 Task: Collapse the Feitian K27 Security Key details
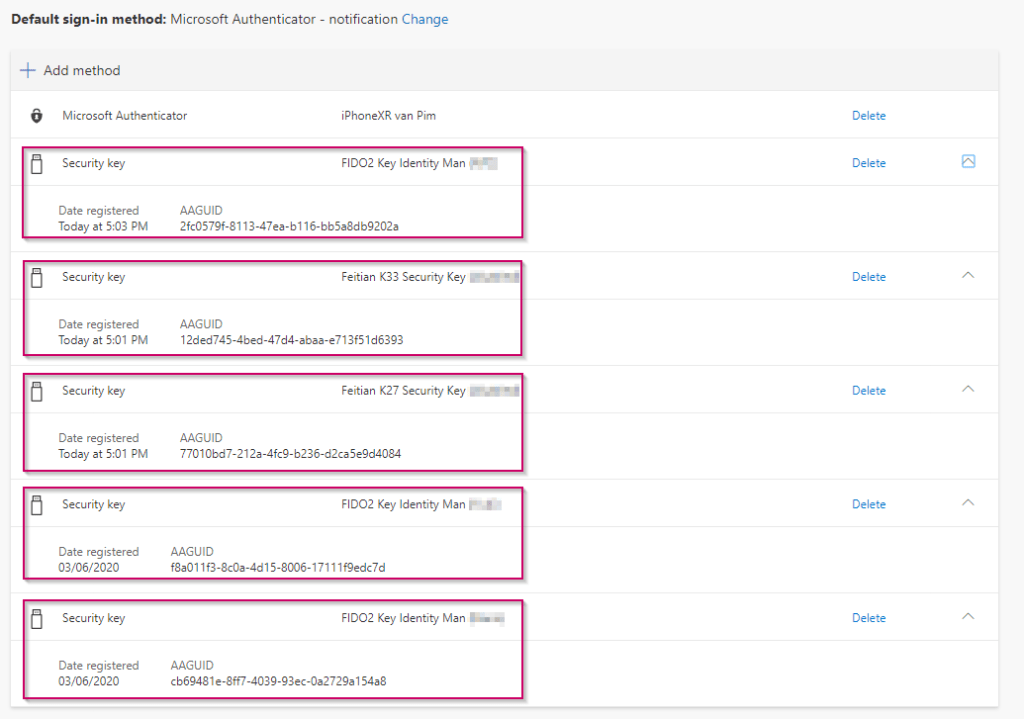967,389
